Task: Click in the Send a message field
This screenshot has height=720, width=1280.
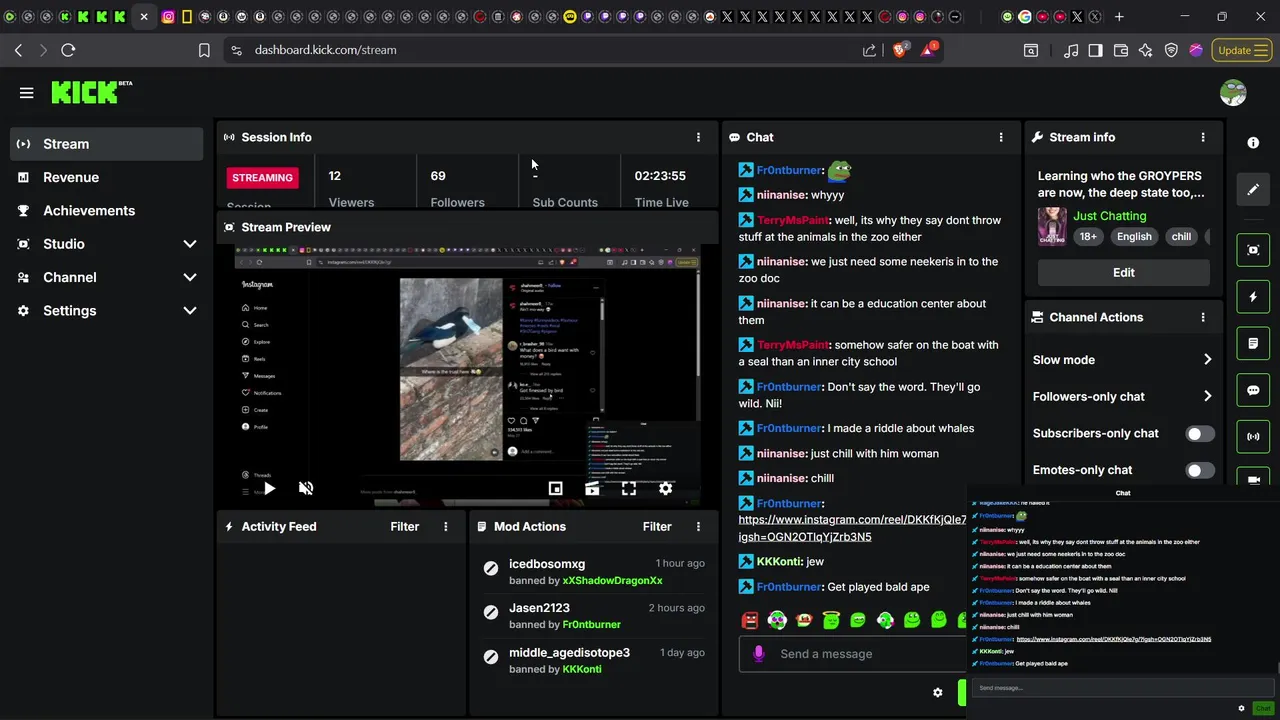Action: (x=855, y=653)
